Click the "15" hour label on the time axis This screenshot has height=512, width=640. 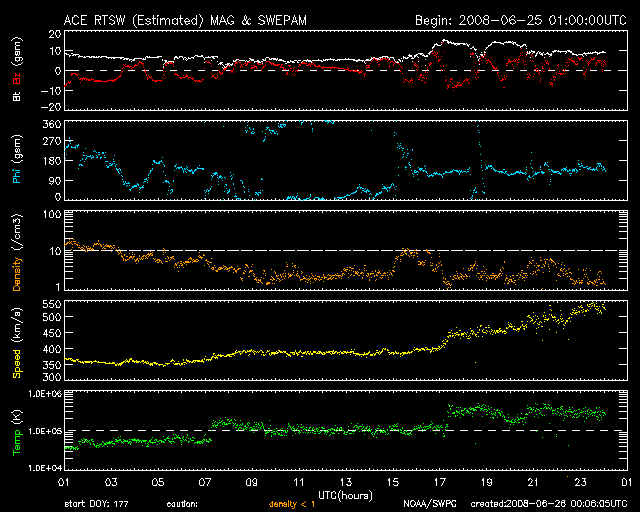[x=393, y=483]
